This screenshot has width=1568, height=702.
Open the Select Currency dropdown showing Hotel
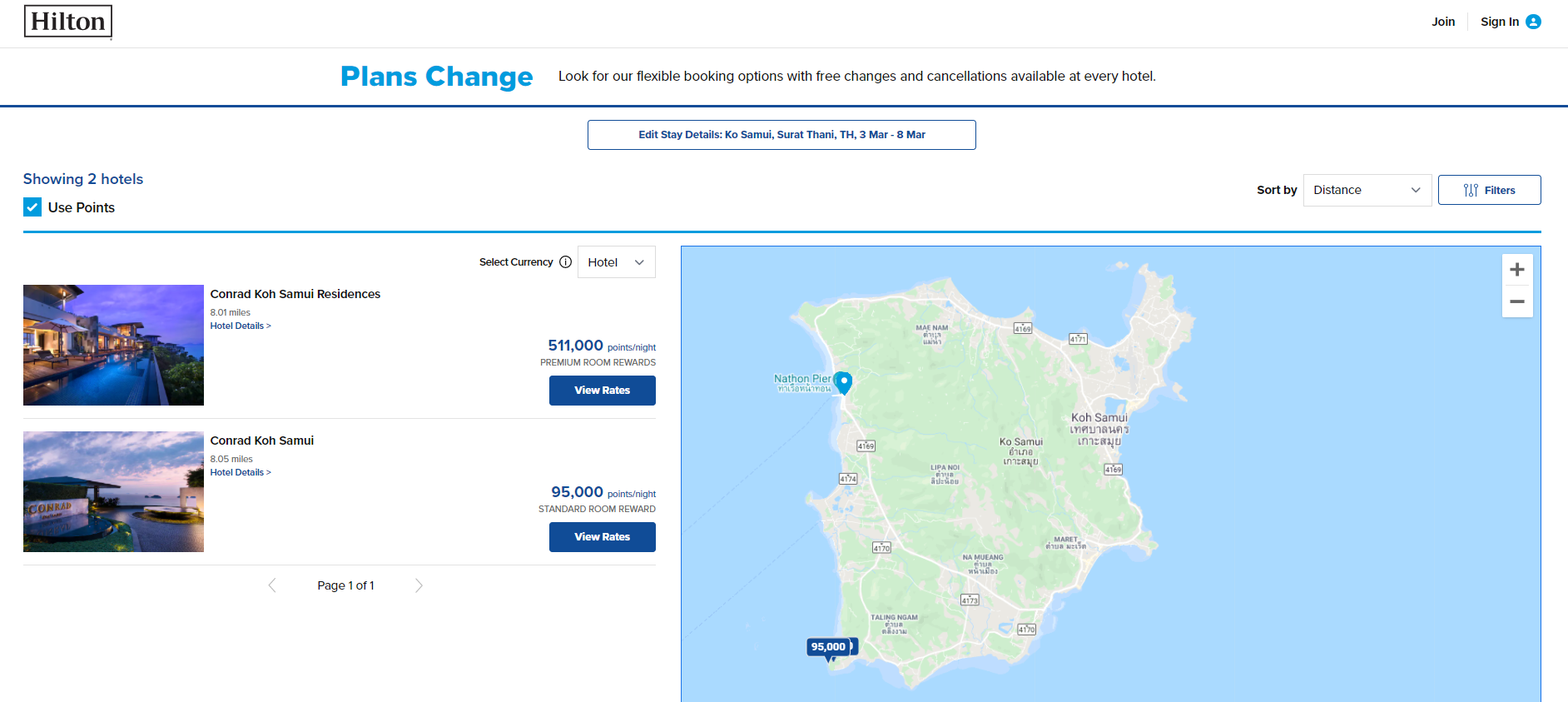pyautogui.click(x=616, y=261)
